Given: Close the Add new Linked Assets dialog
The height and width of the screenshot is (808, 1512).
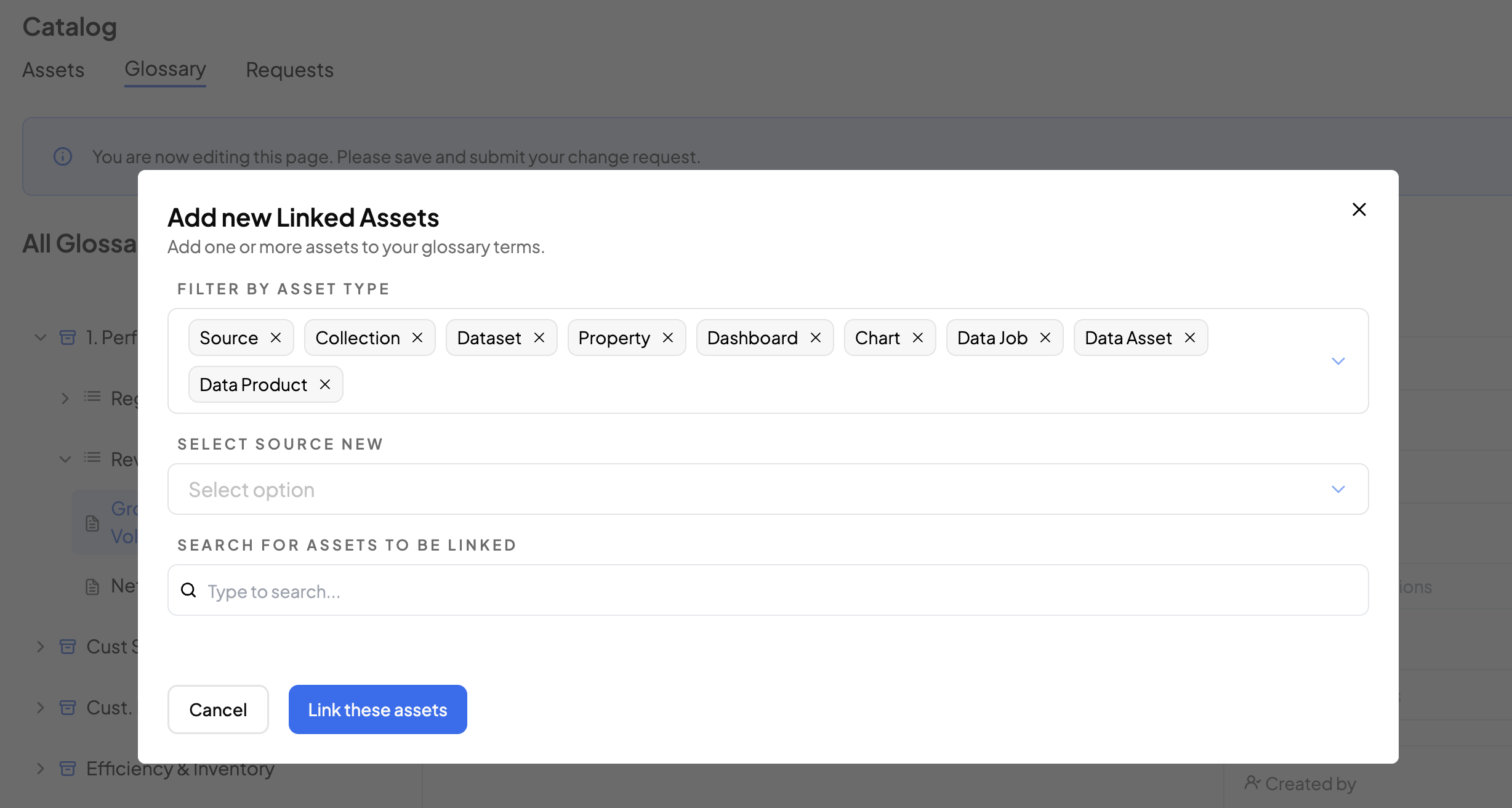Looking at the screenshot, I should point(1359,209).
